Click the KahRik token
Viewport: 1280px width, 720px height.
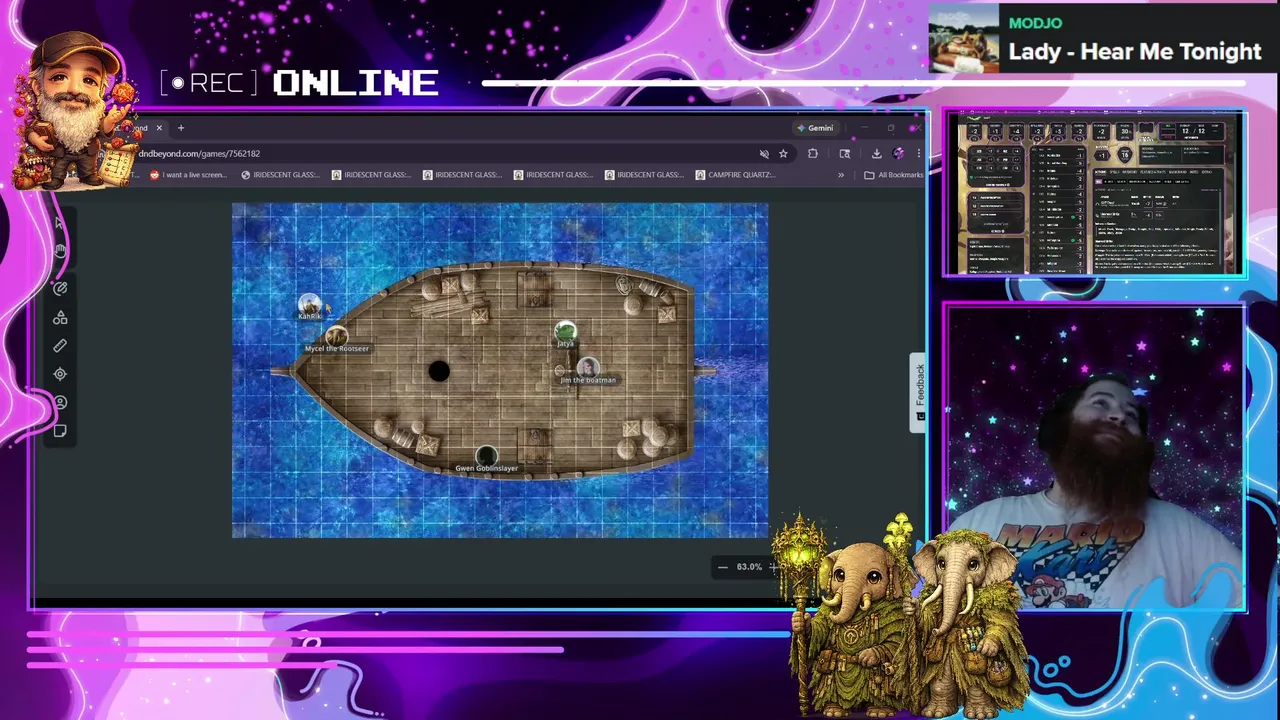click(309, 304)
